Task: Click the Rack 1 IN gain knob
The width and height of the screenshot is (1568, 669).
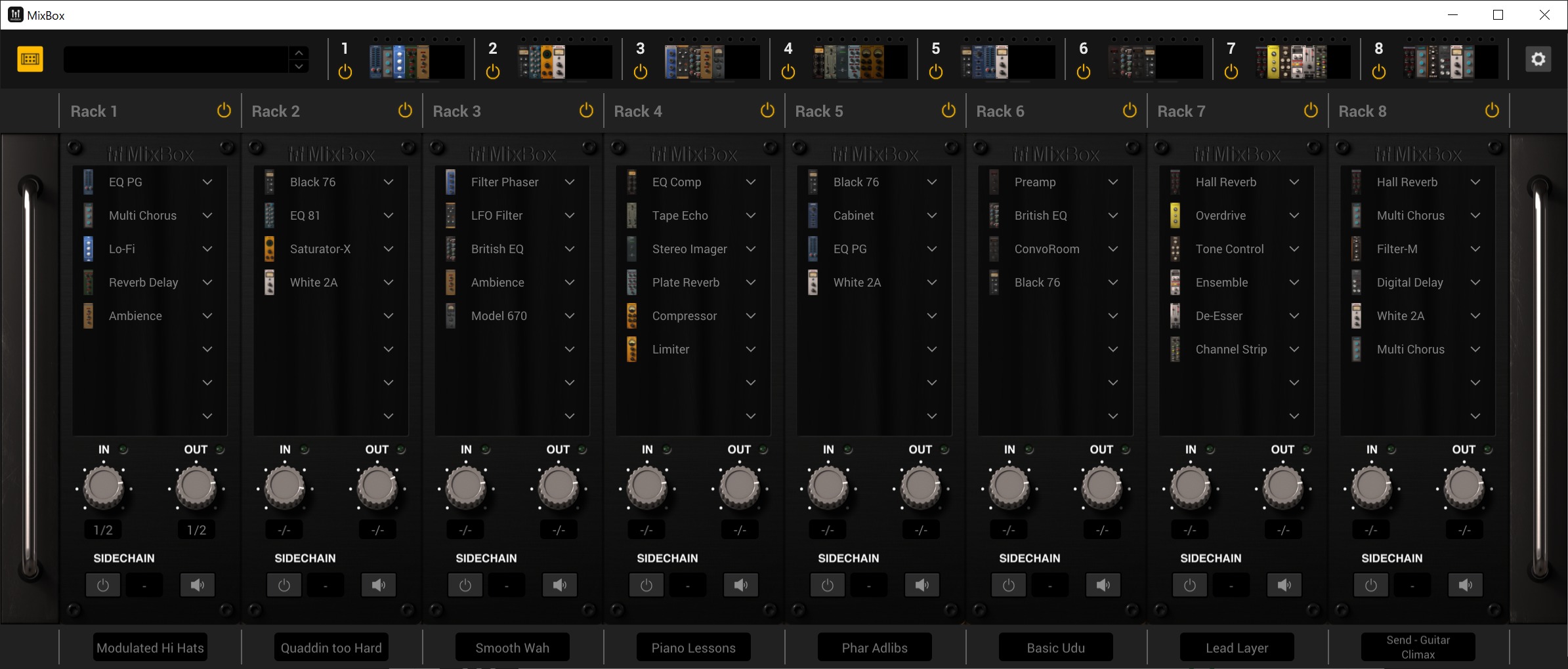Action: (104, 487)
